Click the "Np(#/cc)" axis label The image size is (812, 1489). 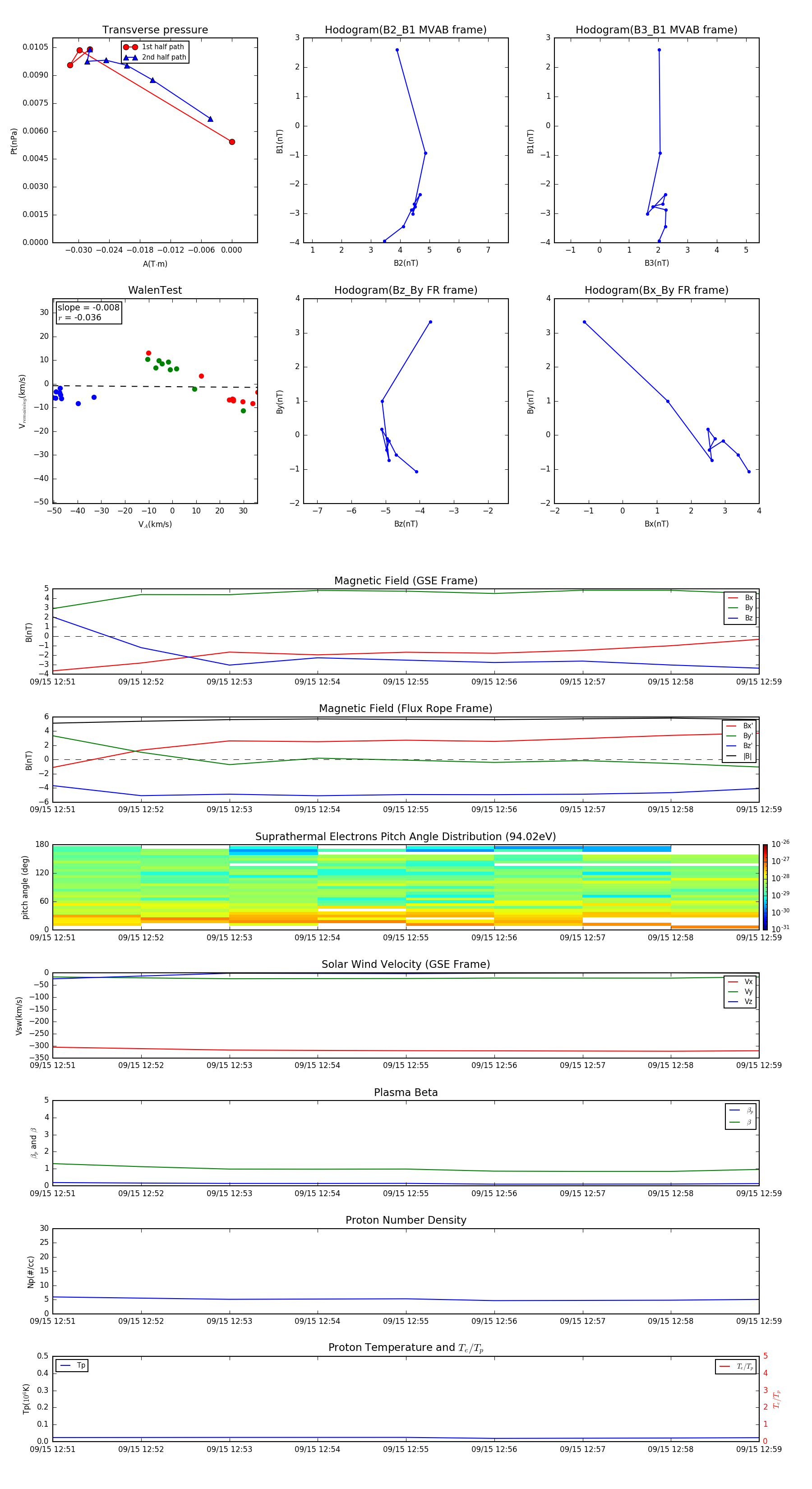coord(31,1272)
